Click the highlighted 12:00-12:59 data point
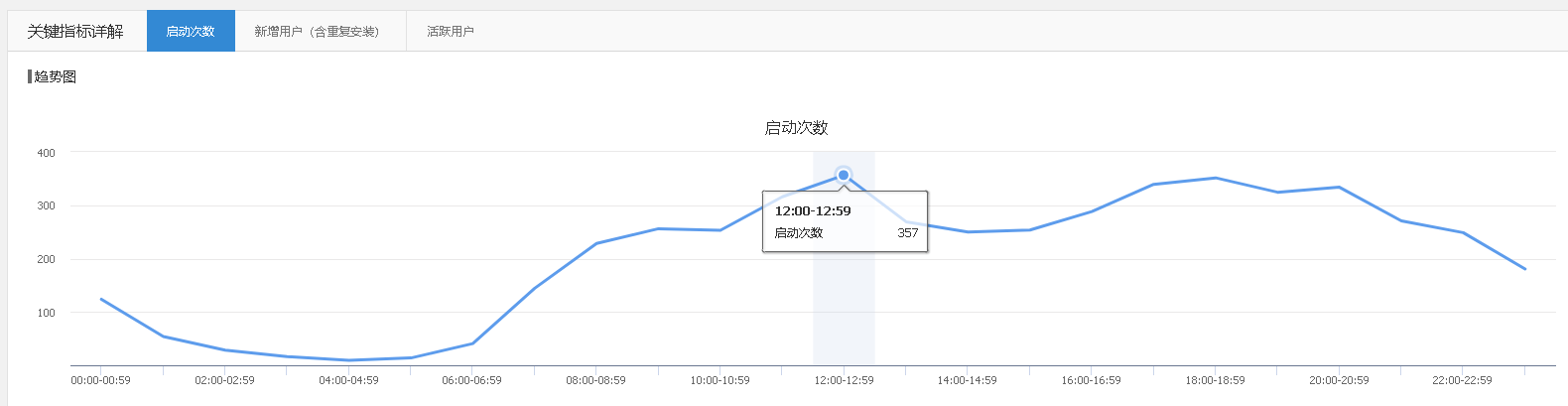This screenshot has height=406, width=1568. click(844, 175)
